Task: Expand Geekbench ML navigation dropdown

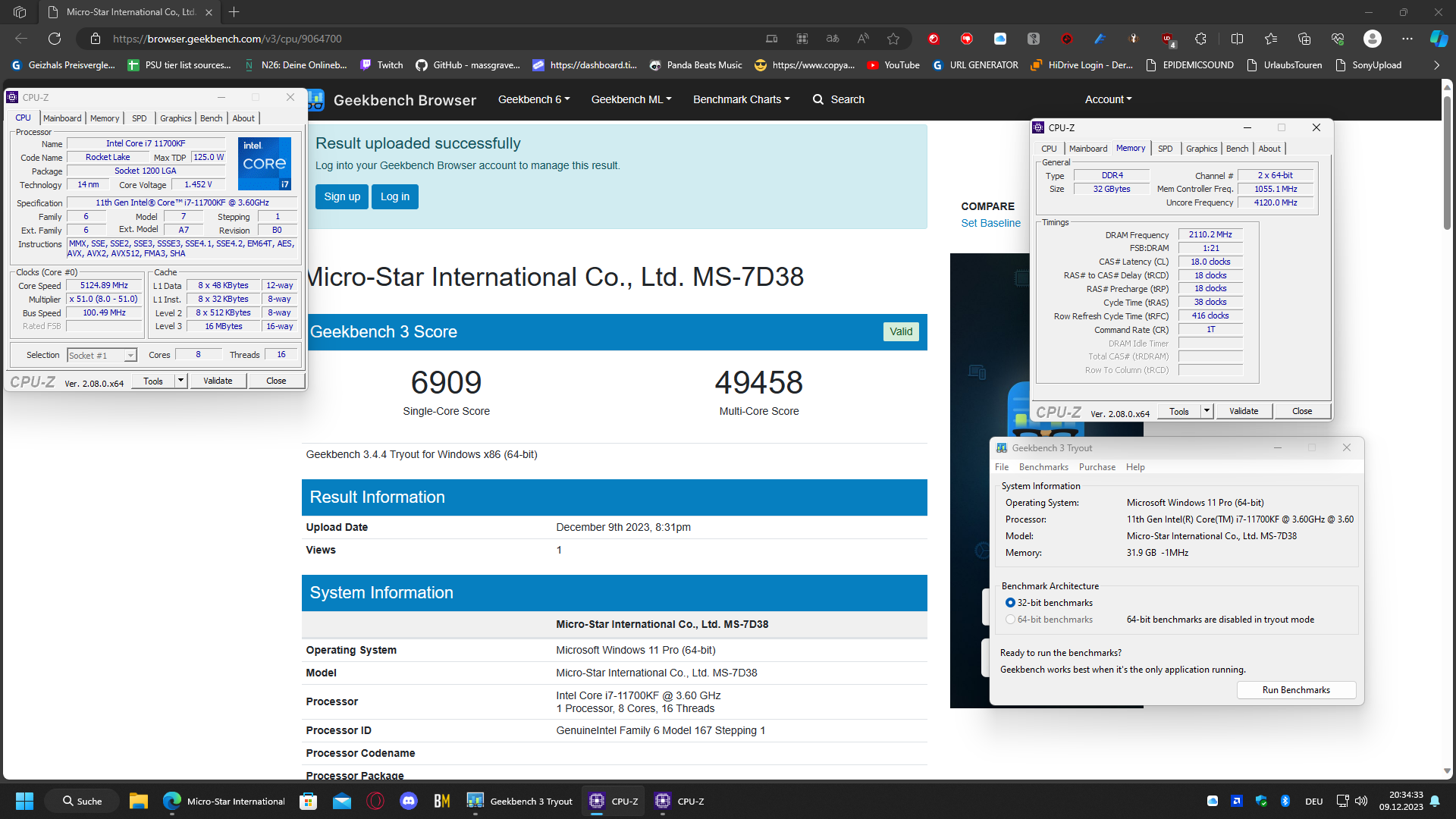Action: [631, 99]
